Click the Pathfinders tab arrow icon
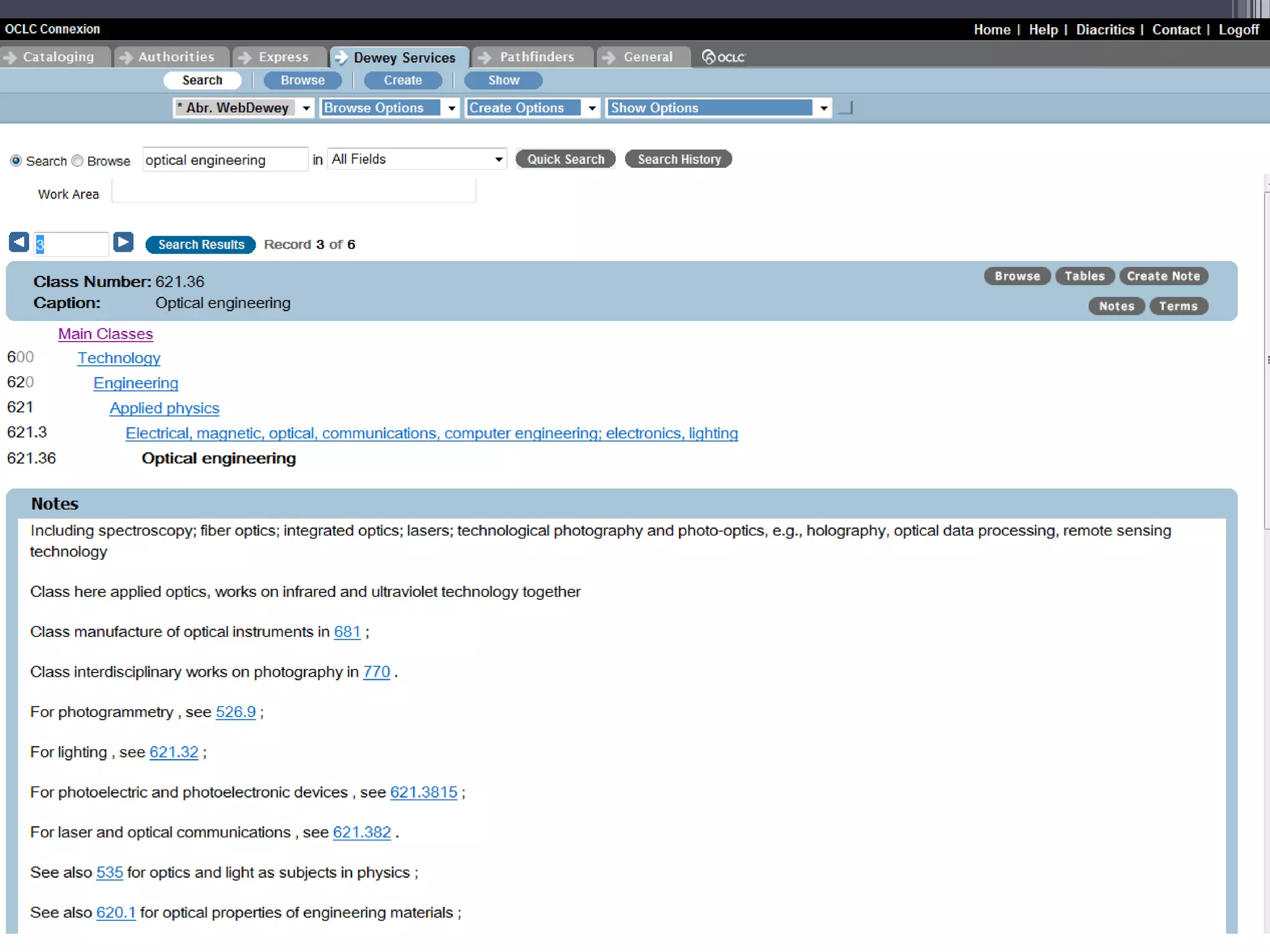This screenshot has height=952, width=1270. pyautogui.click(x=485, y=57)
